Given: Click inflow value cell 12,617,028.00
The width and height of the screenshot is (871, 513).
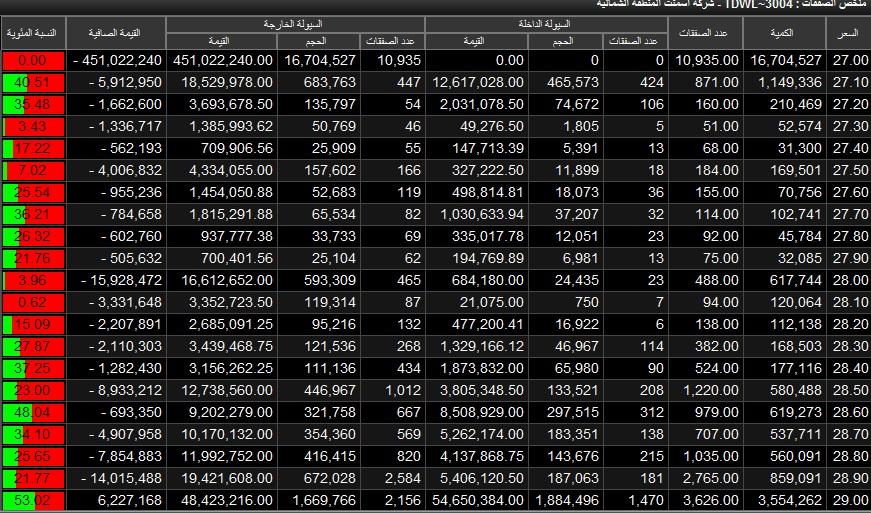Looking at the screenshot, I should point(477,82).
